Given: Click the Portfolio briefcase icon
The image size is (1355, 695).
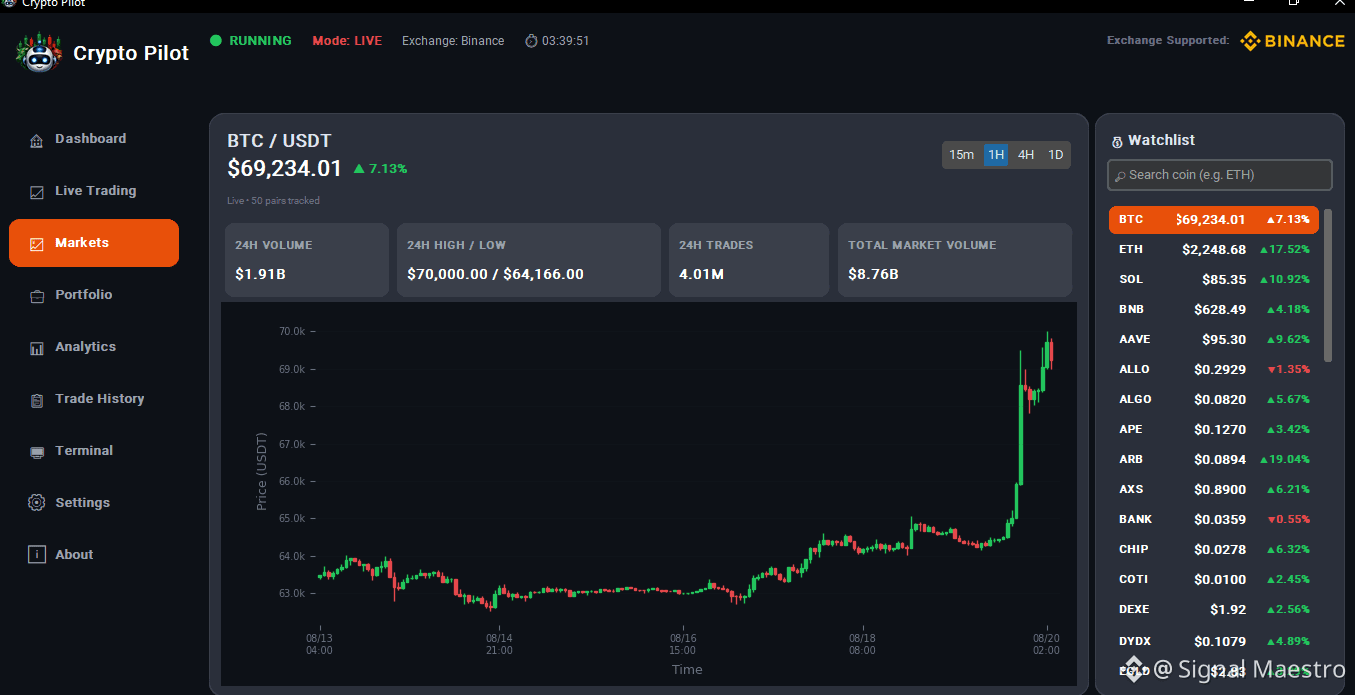Looking at the screenshot, I should pos(37,296).
